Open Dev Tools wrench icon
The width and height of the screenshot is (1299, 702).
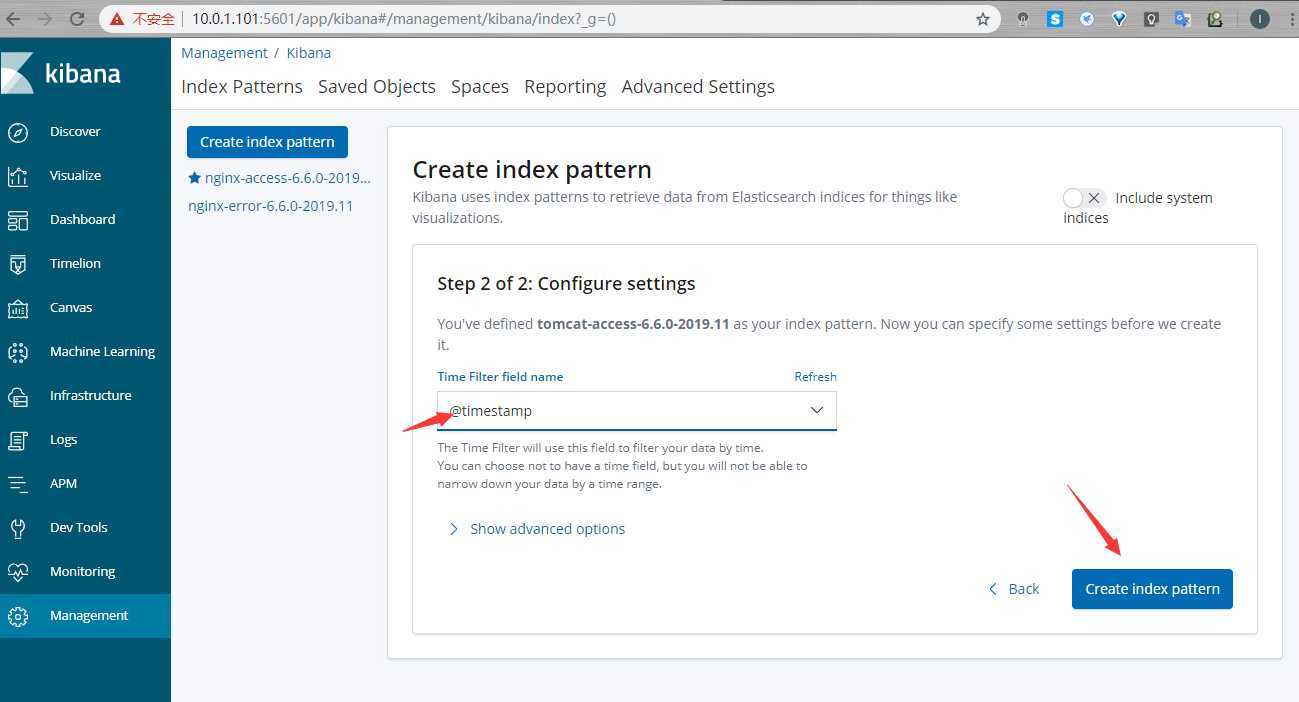click(x=18, y=528)
